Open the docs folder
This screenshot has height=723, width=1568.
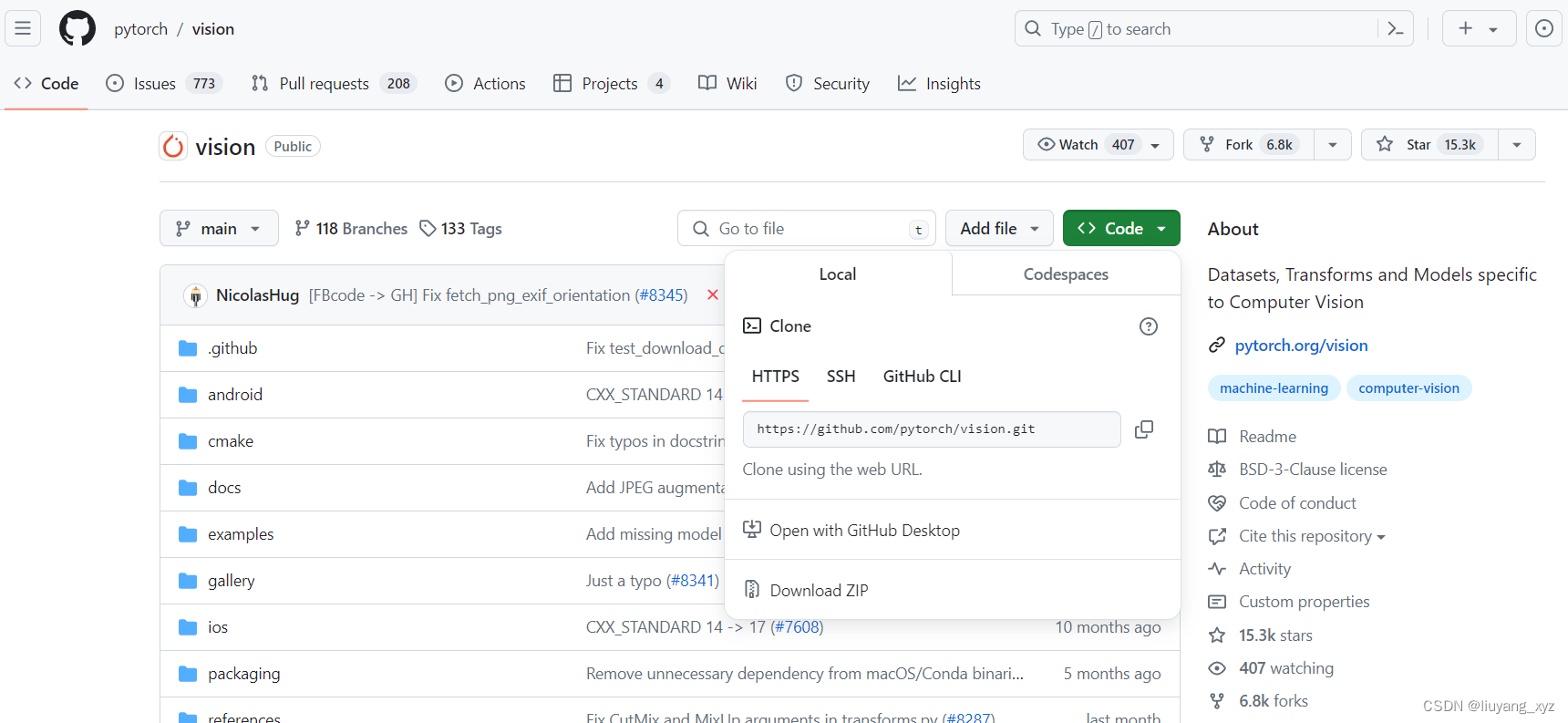[x=224, y=488]
